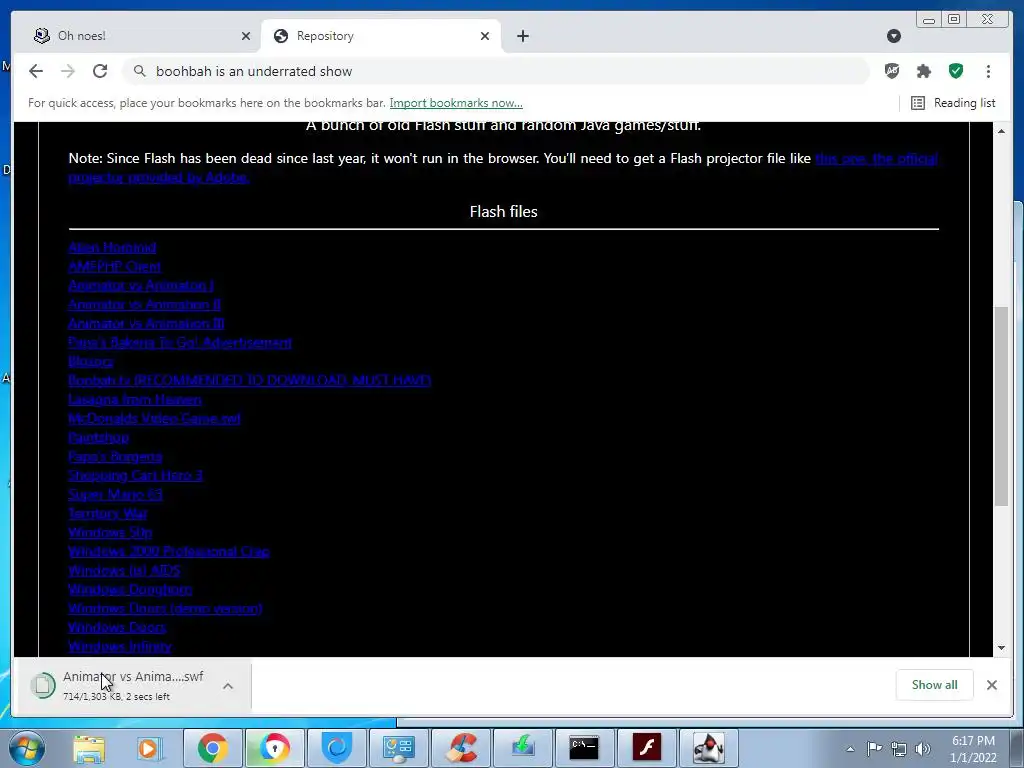1024x768 pixels.
Task: Click the green checkmark shield extension
Action: 956,71
